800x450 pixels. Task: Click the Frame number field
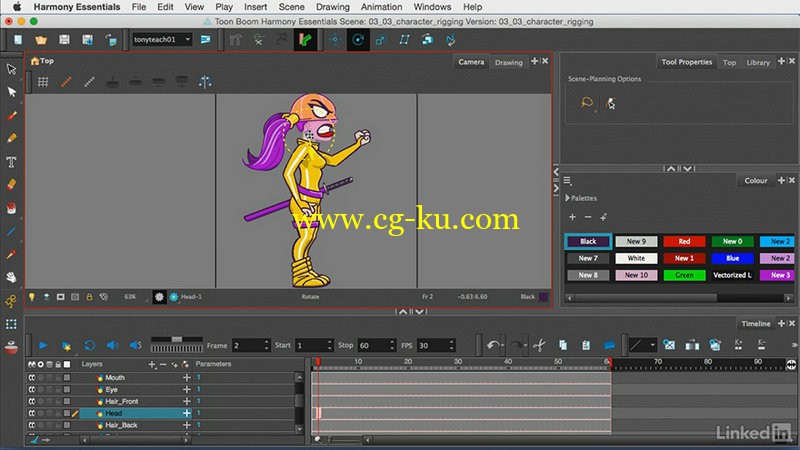pyautogui.click(x=251, y=345)
